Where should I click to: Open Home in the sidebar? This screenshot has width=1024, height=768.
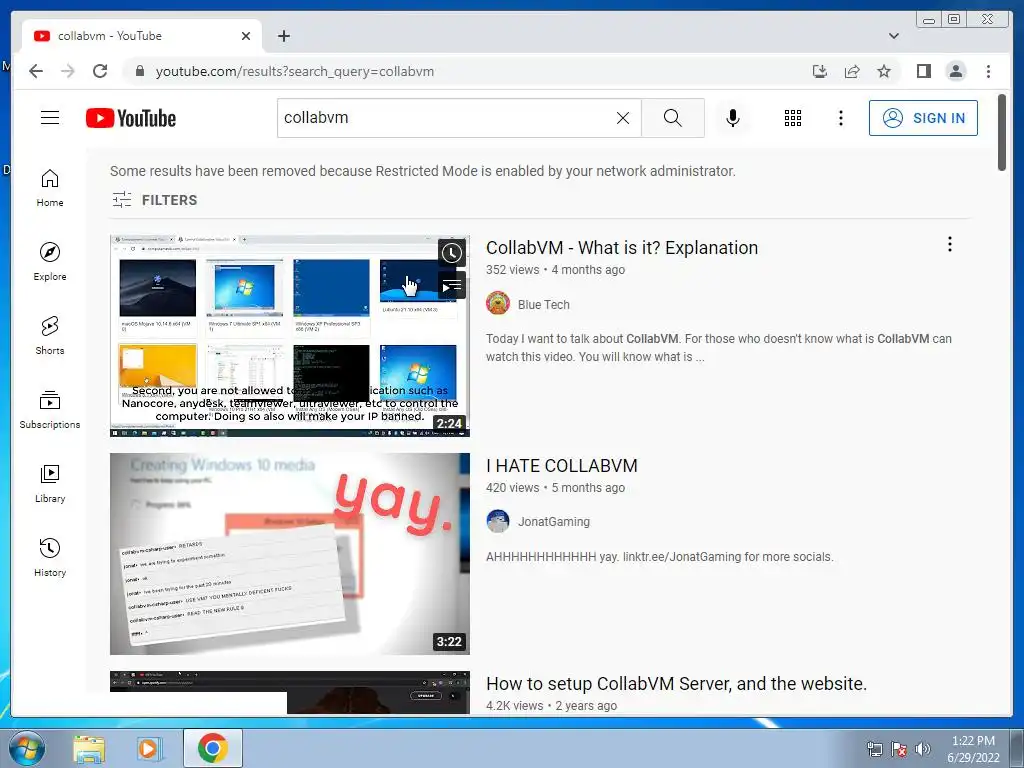[50, 188]
